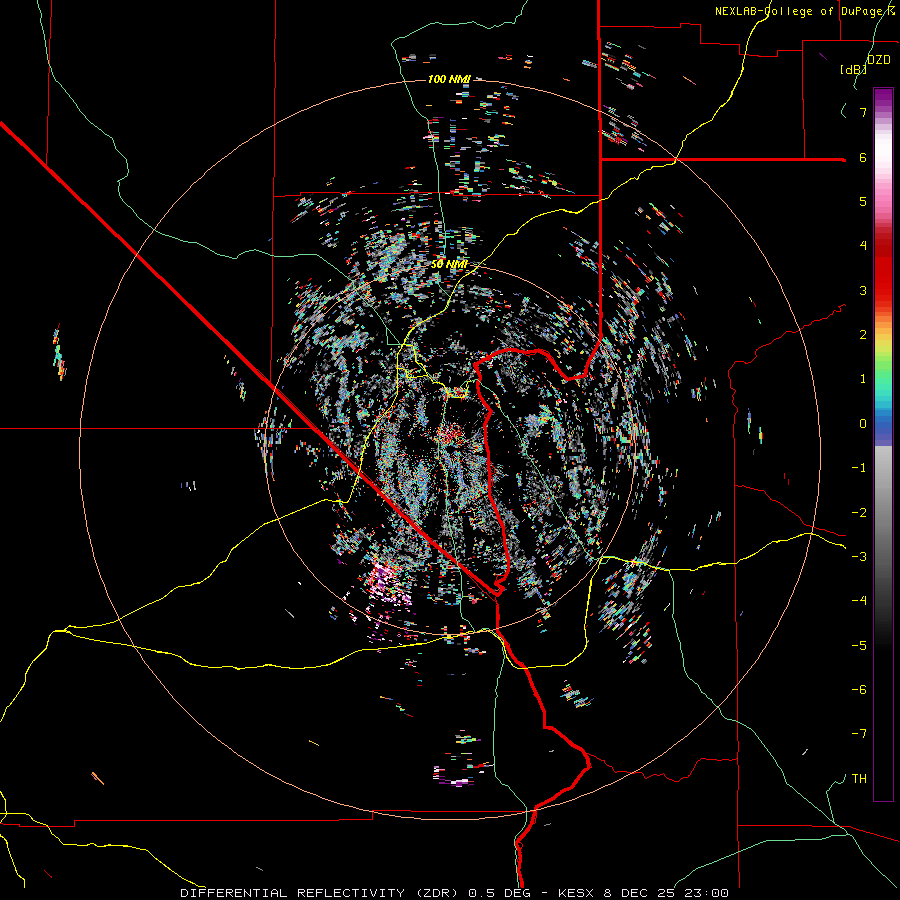900x900 pixels.
Task: Select the positive 6 value on the scale
Action: pyautogui.click(x=863, y=157)
